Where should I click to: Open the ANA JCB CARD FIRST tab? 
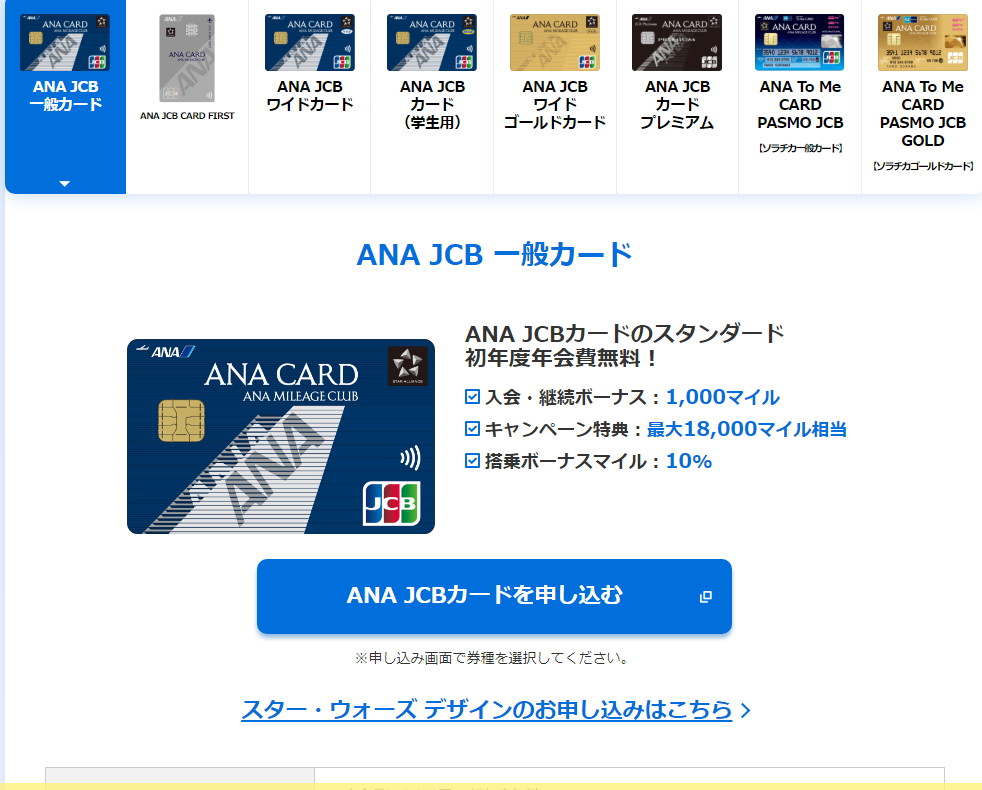click(x=187, y=96)
